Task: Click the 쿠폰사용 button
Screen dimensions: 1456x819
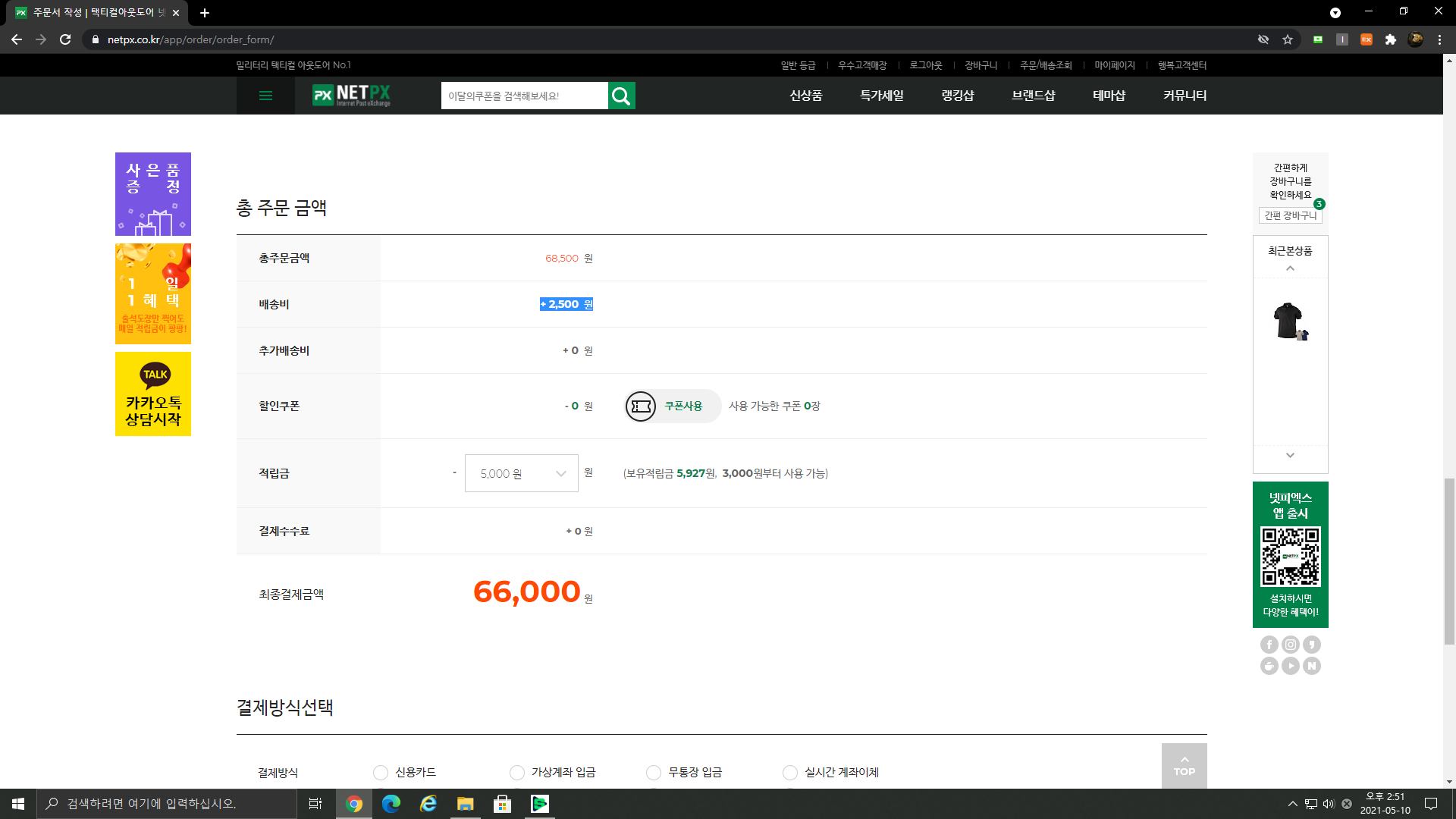Action: (673, 406)
